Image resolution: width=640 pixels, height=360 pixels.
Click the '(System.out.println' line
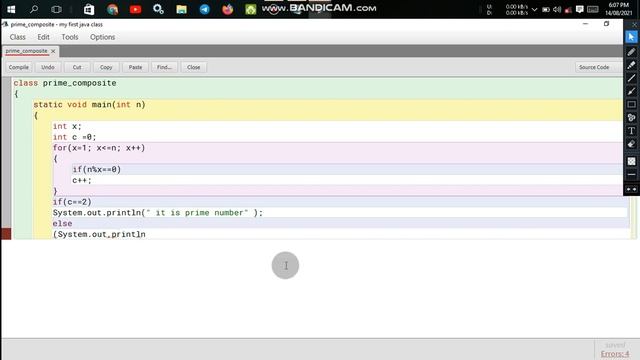point(99,234)
